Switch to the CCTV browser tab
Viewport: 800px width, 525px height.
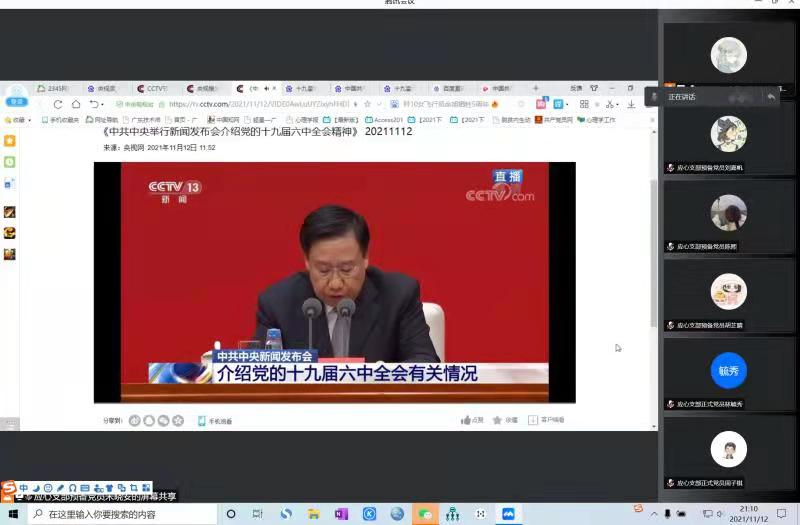[x=153, y=88]
